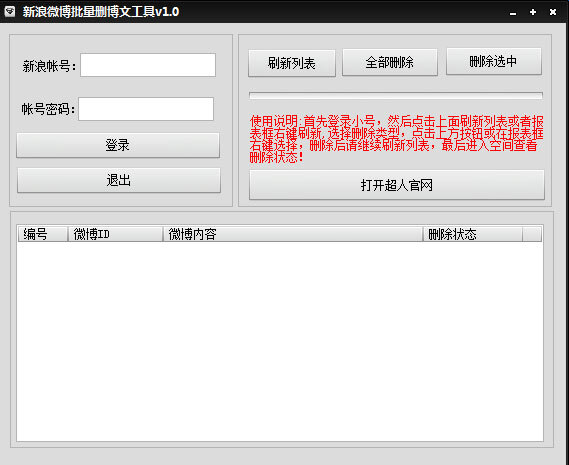Maximize window with the plus icon
The width and height of the screenshot is (569, 465).
coord(533,12)
